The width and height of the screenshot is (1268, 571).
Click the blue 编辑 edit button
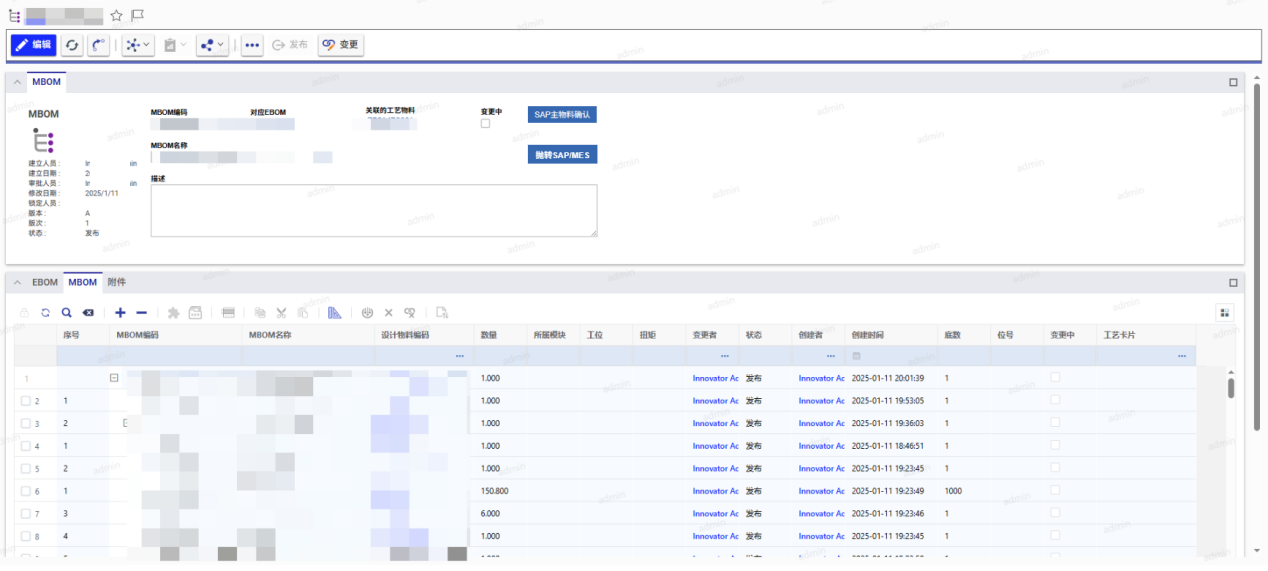[x=33, y=45]
